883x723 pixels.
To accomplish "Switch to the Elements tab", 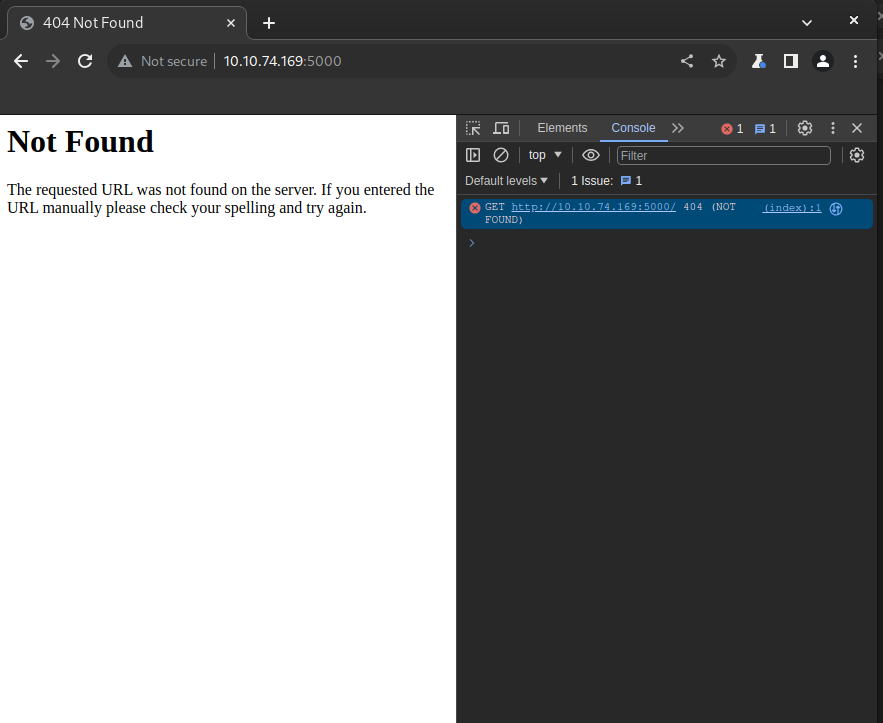I will 562,128.
